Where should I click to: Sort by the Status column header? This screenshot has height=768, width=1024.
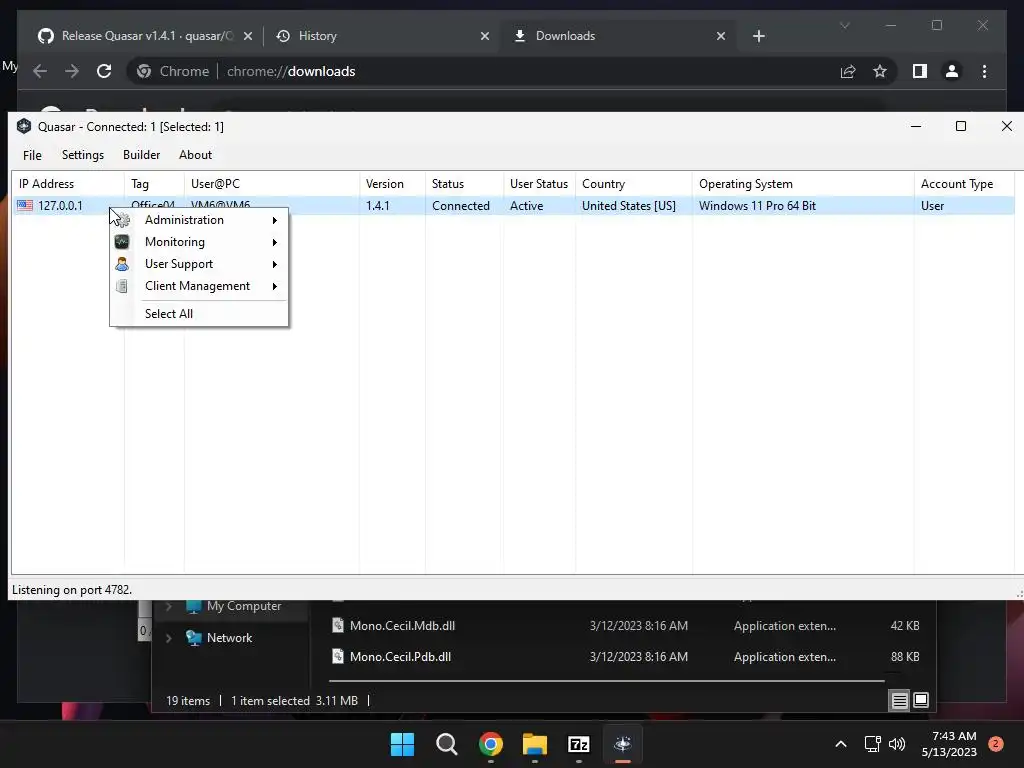point(464,184)
